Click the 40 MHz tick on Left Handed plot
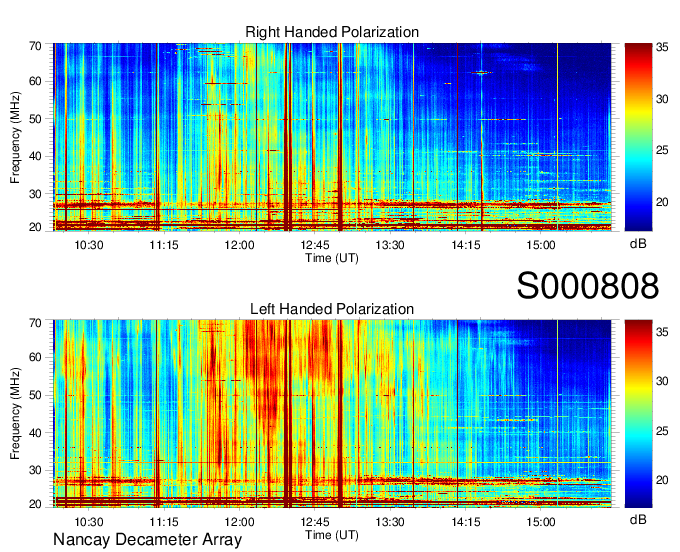The image size is (680, 552). pyautogui.click(x=35, y=433)
